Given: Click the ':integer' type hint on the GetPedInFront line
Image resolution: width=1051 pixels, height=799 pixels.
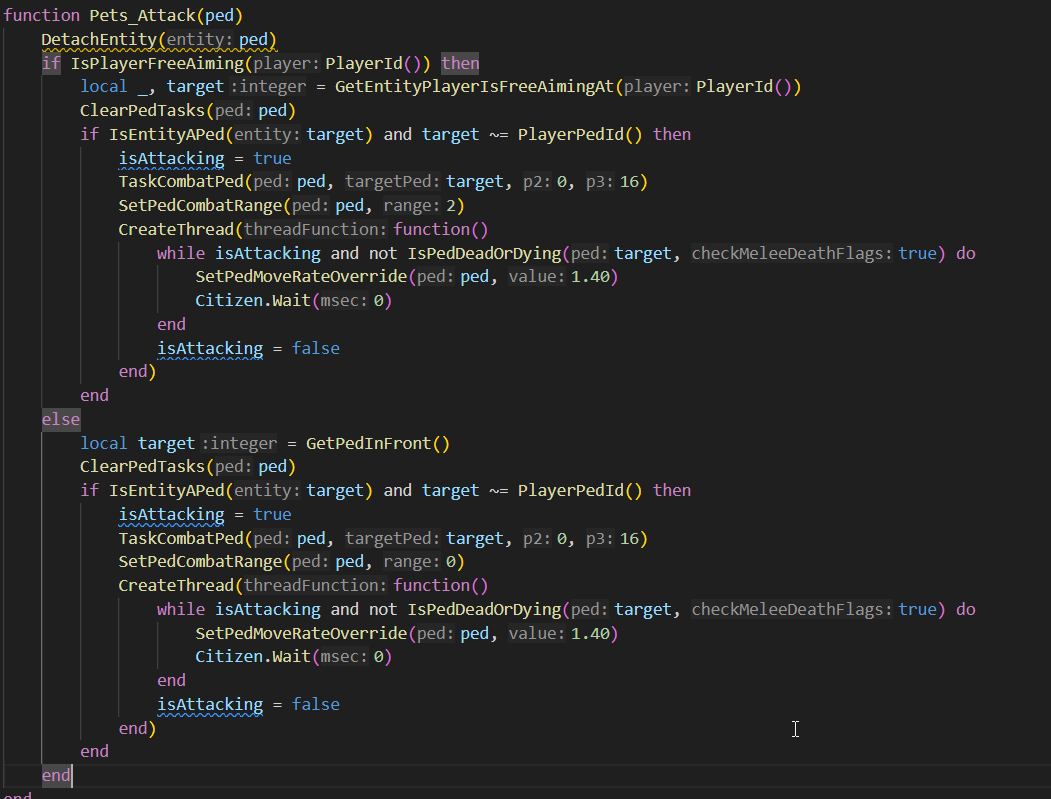Looking at the screenshot, I should pos(238,443).
